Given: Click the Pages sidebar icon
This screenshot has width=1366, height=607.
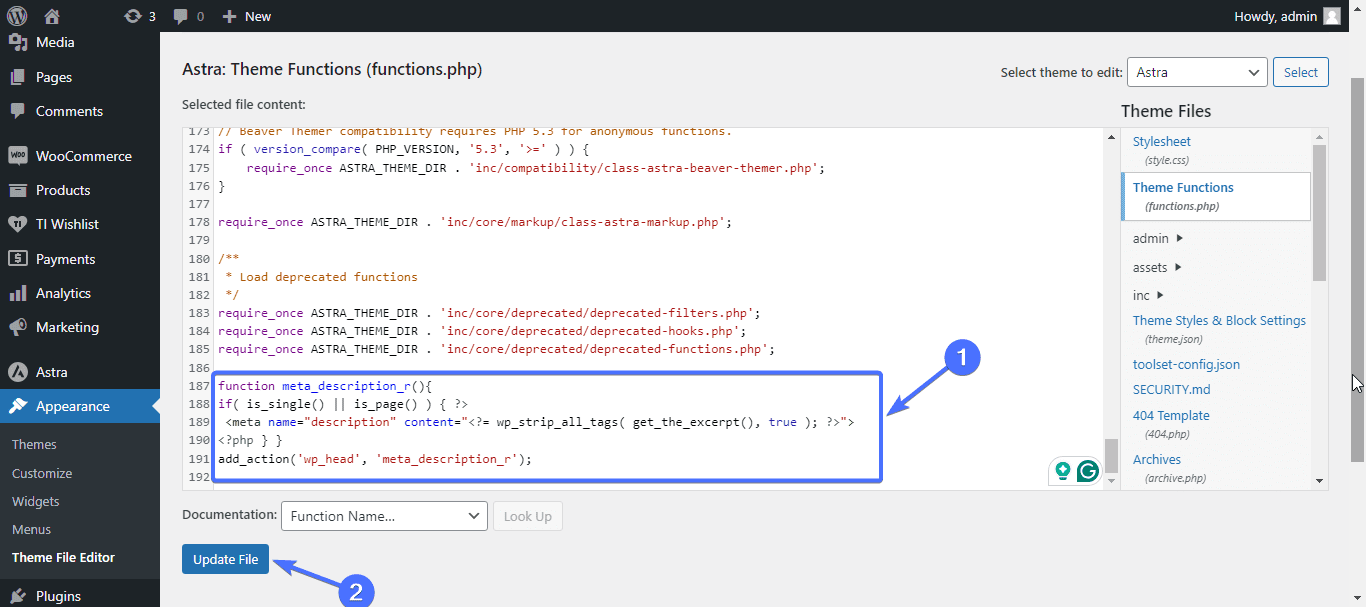Looking at the screenshot, I should 17,77.
